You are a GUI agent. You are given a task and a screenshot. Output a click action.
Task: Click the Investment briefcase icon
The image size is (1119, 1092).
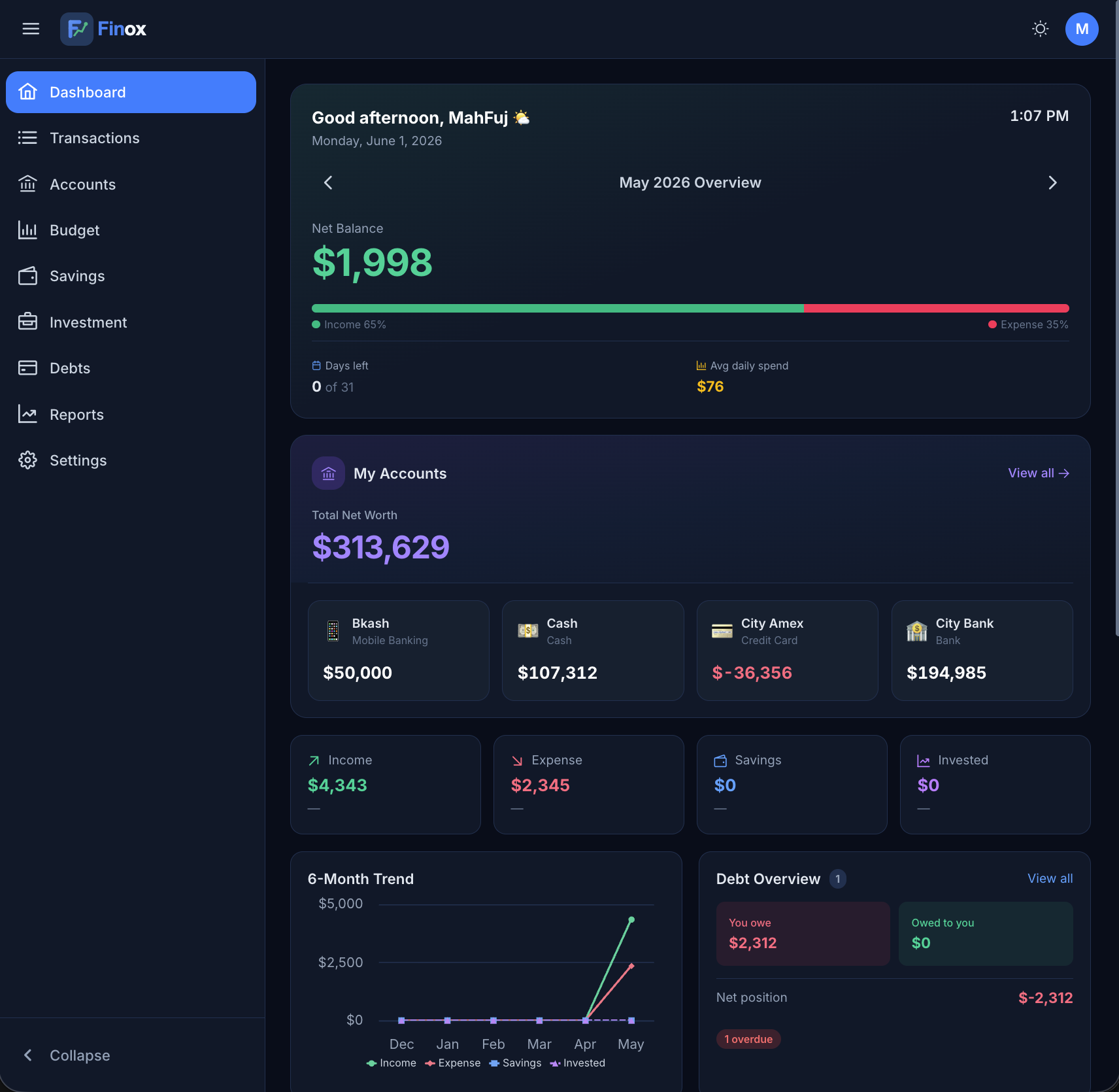pos(27,322)
